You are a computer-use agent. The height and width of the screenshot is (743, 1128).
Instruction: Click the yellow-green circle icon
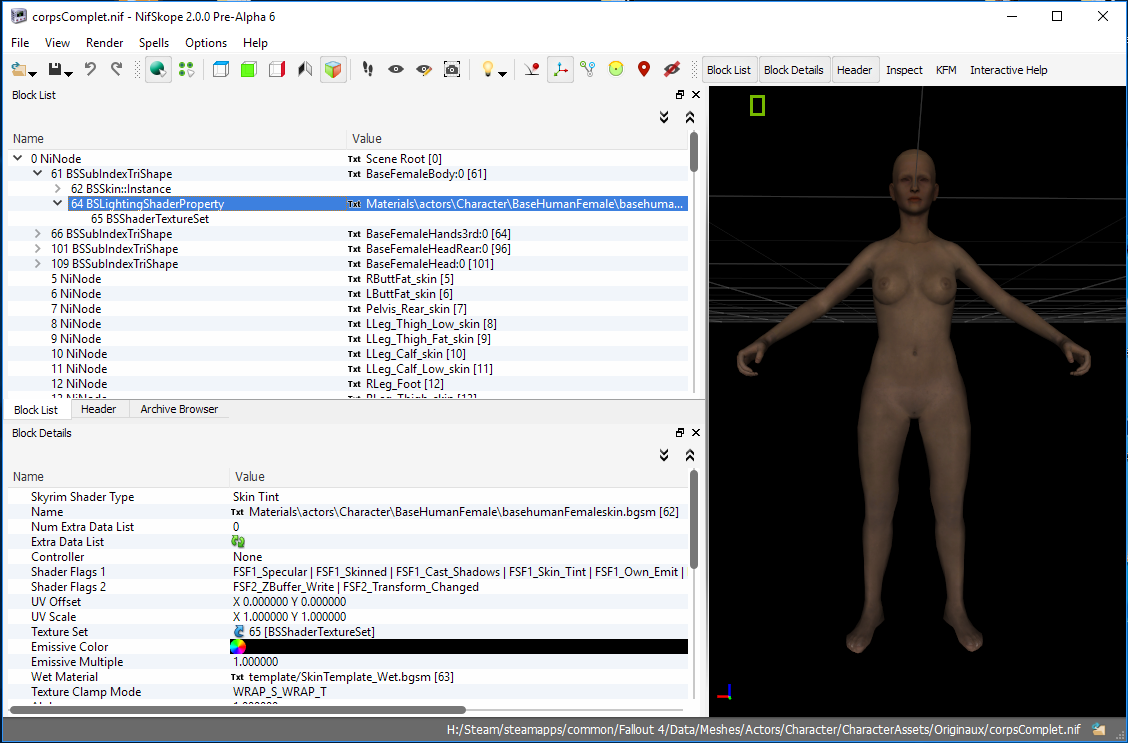tap(616, 70)
